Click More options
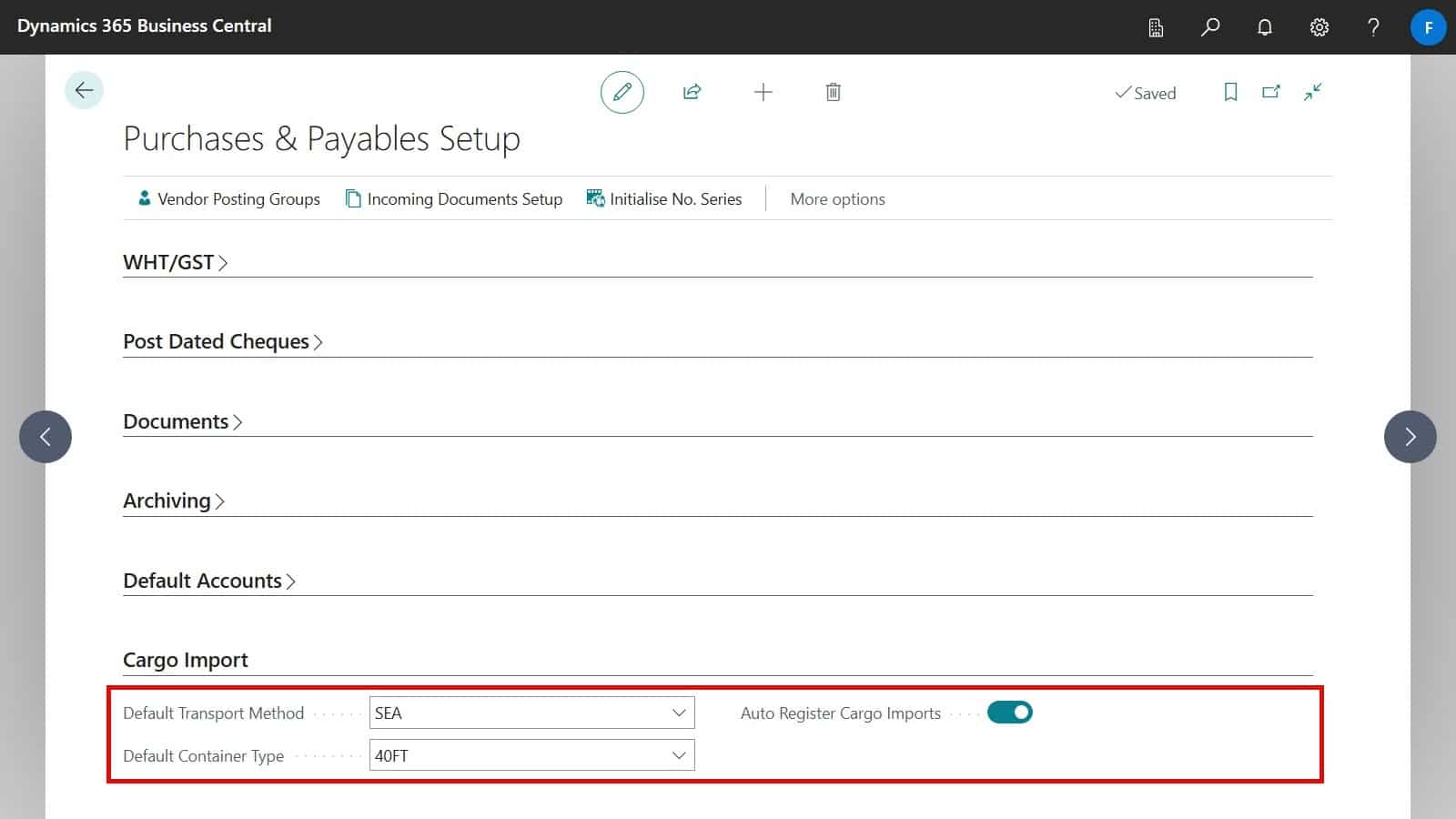Image resolution: width=1456 pixels, height=819 pixels. 837,199
